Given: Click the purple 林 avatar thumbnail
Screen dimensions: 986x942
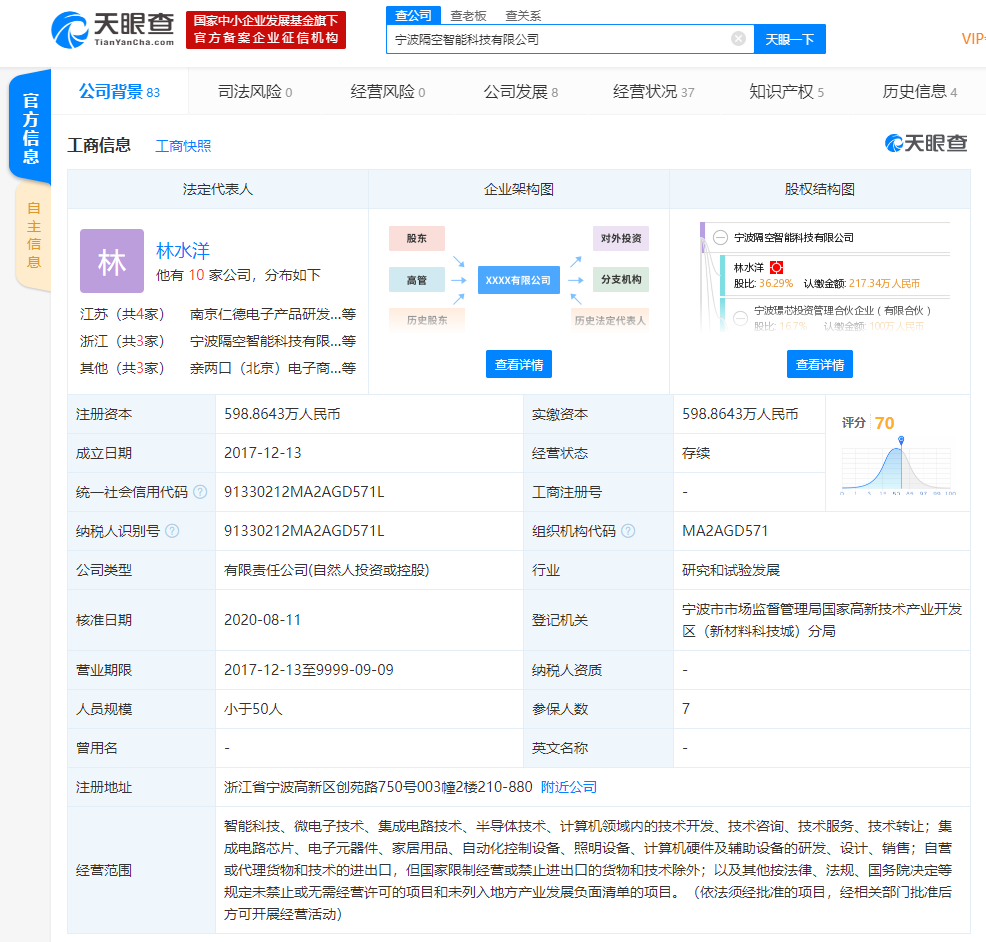Looking at the screenshot, I should (x=112, y=261).
